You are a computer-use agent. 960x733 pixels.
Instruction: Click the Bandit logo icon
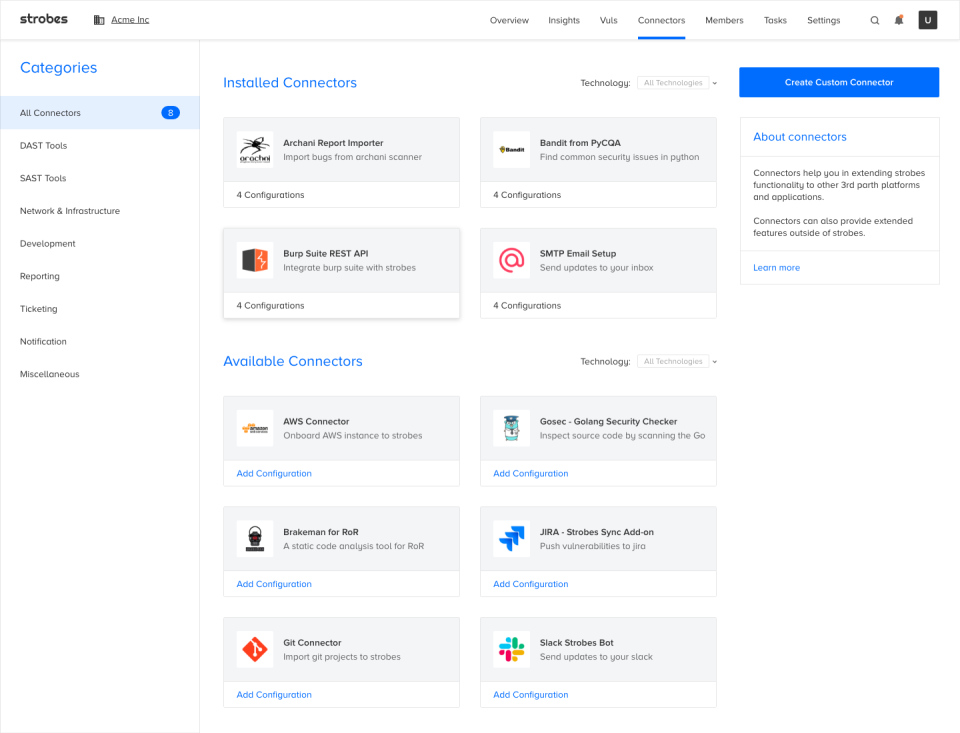512,149
